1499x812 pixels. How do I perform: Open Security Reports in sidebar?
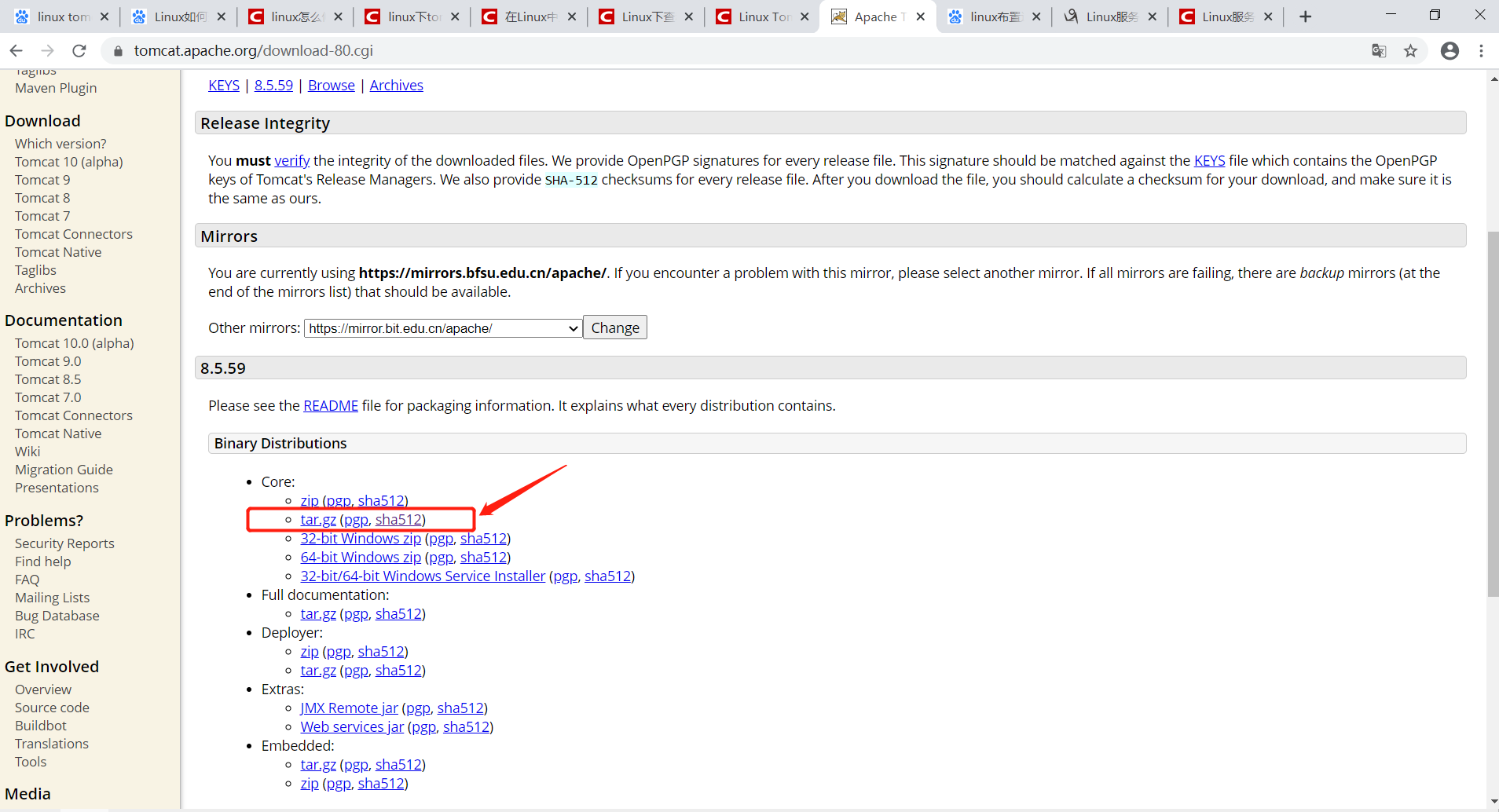point(64,543)
